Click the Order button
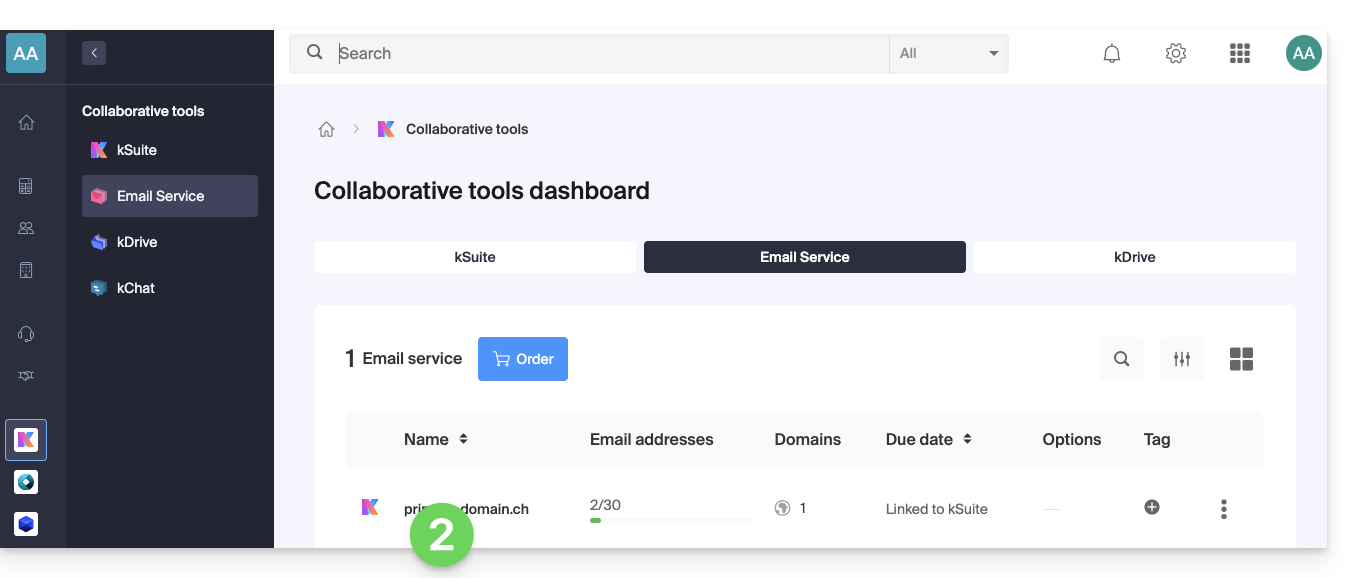Viewport: 1357px width, 578px height. [x=522, y=359]
